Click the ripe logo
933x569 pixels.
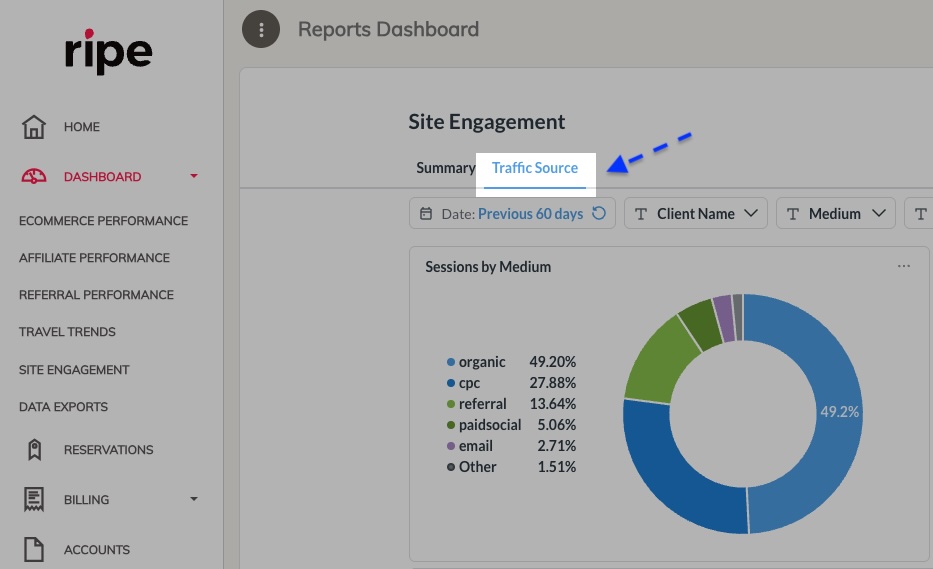[x=108, y=52]
